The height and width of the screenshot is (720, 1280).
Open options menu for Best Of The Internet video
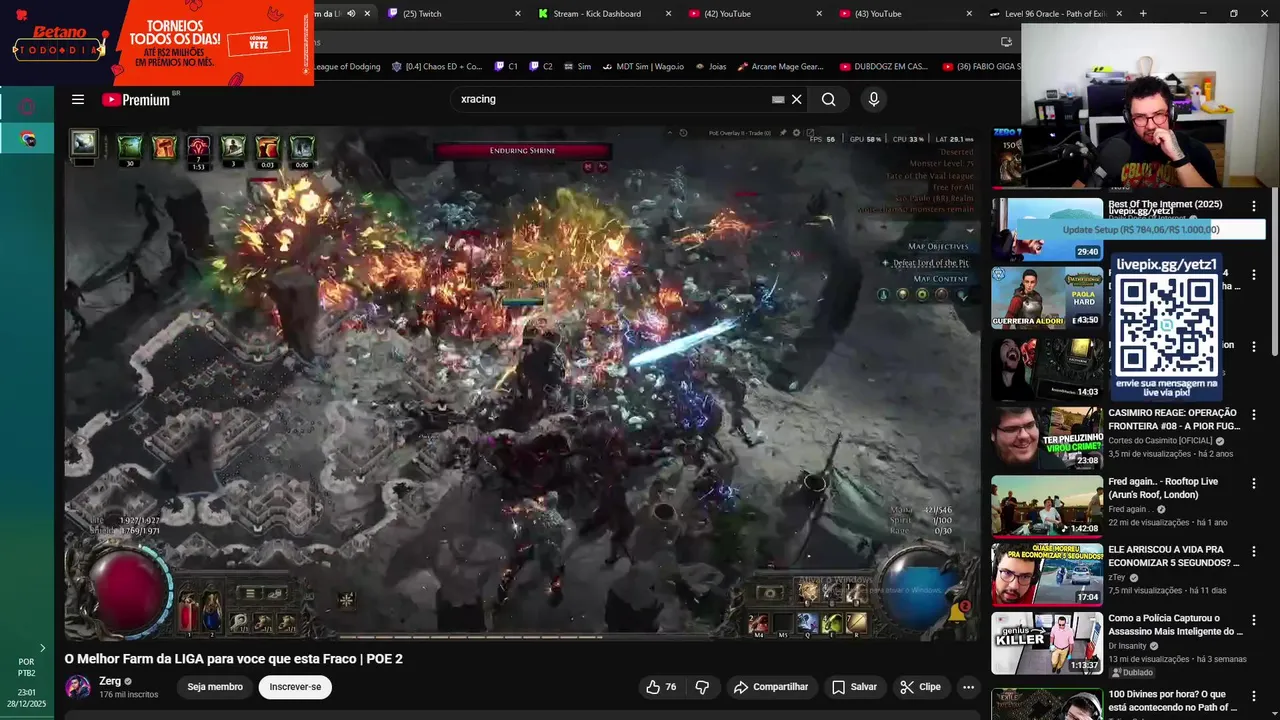coord(1254,206)
